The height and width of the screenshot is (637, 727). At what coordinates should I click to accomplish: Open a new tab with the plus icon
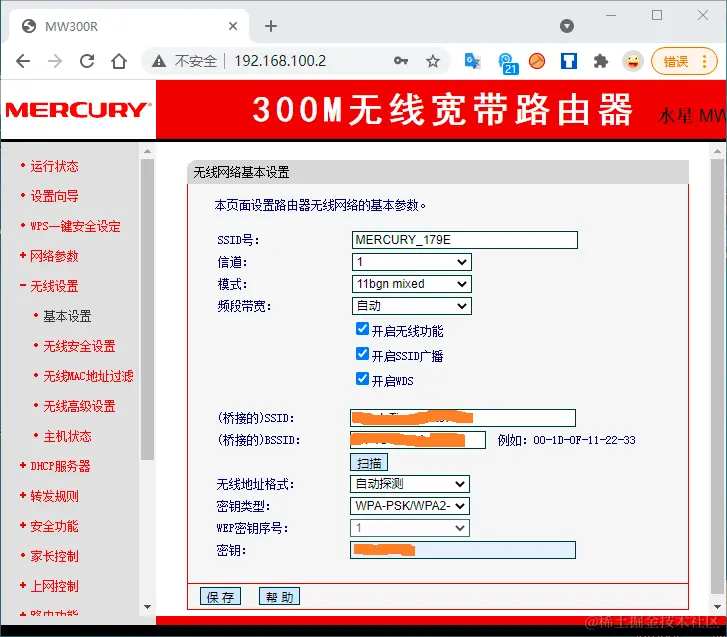pyautogui.click(x=271, y=26)
